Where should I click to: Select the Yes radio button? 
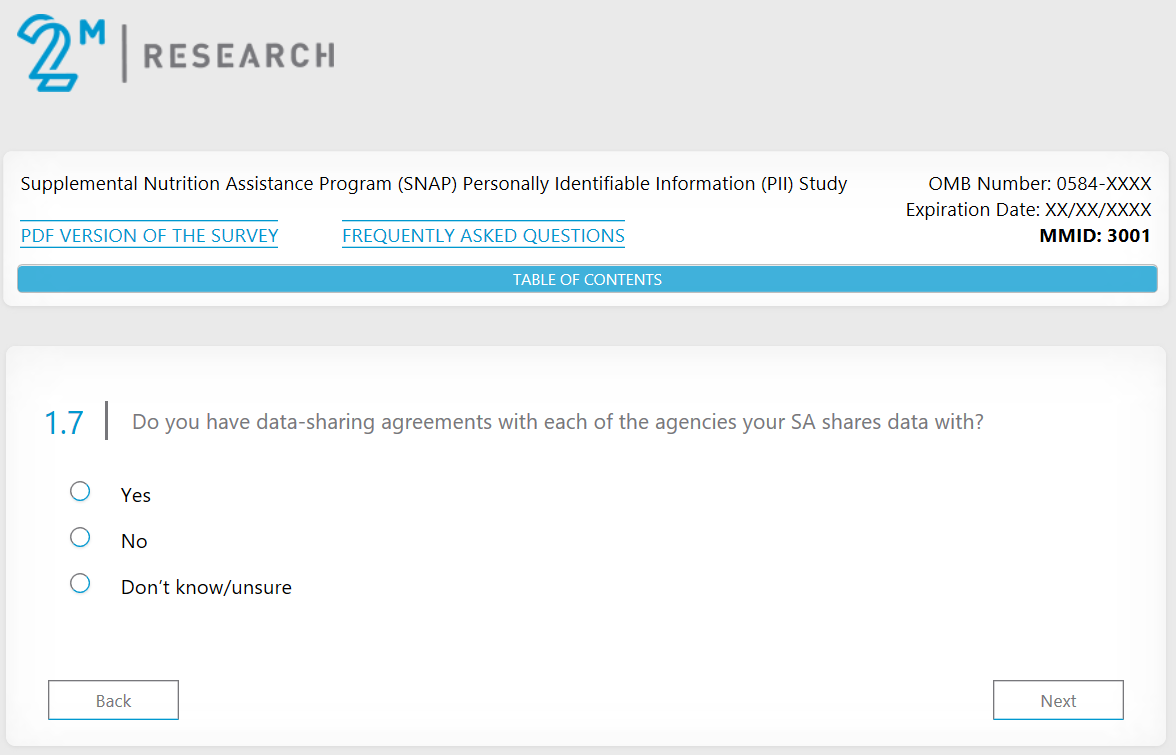(x=80, y=491)
